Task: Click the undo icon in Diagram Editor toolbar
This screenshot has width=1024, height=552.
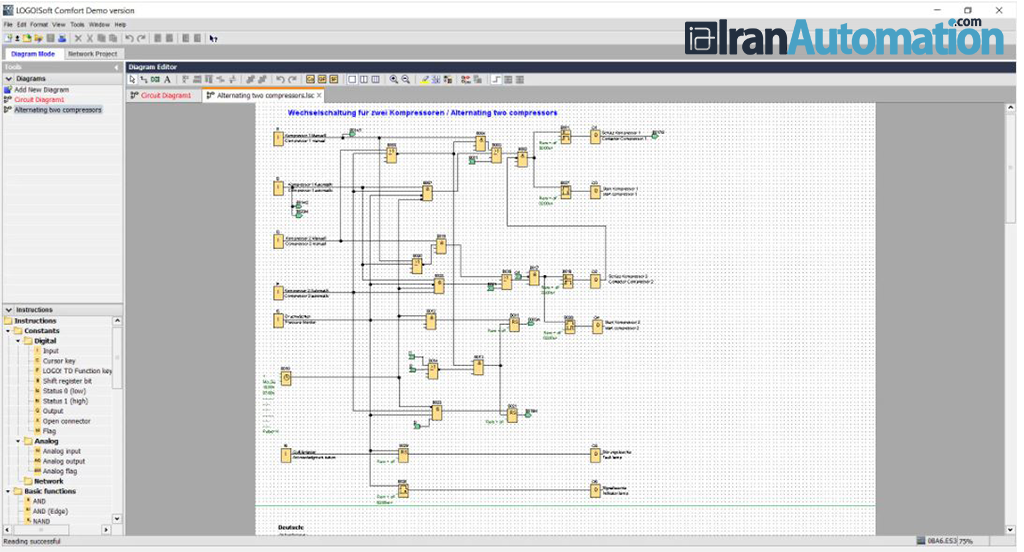Action: coord(280,80)
